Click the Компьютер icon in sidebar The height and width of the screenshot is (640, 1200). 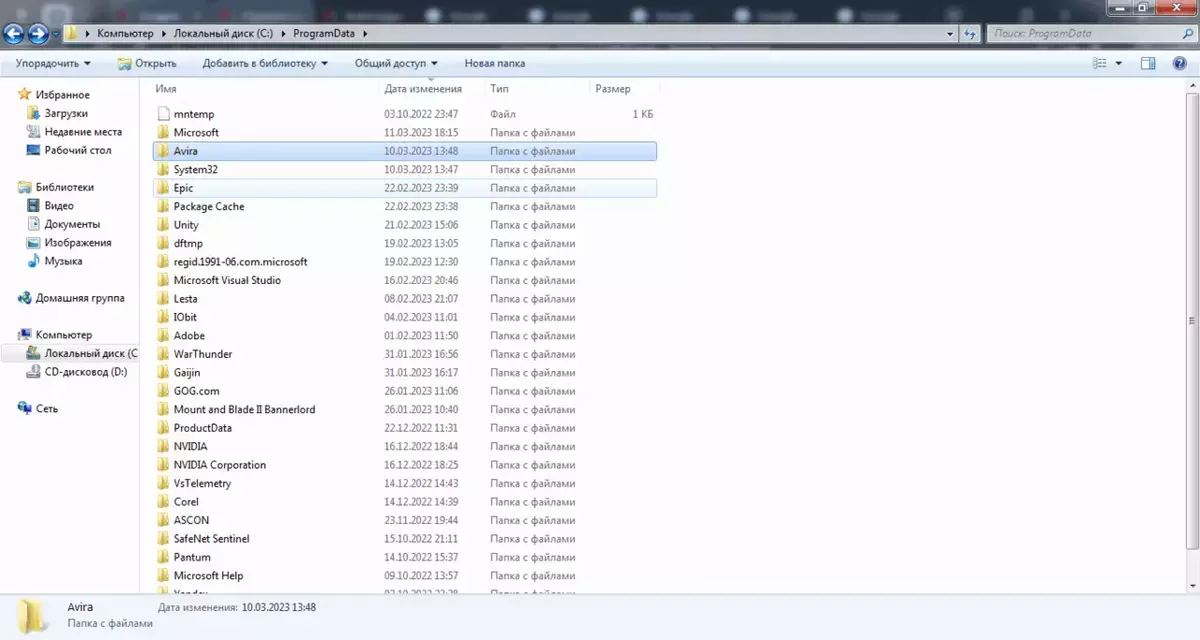point(24,335)
